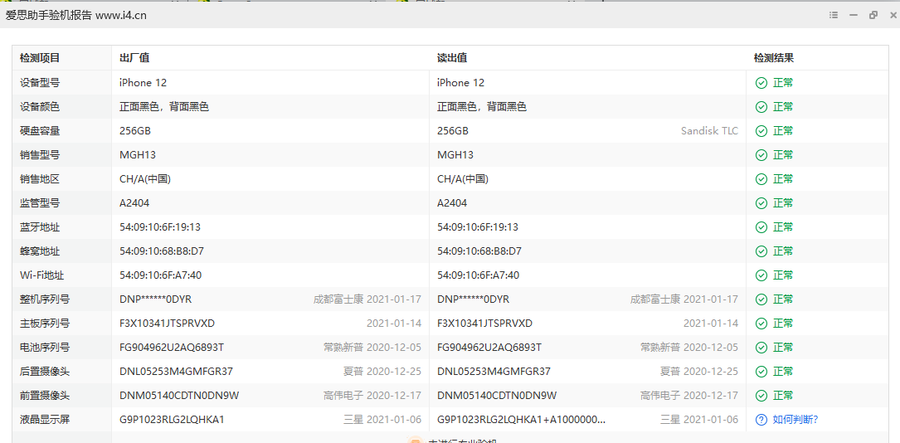900x443 pixels.
Task: Restore down the report window
Action: pyautogui.click(x=873, y=15)
